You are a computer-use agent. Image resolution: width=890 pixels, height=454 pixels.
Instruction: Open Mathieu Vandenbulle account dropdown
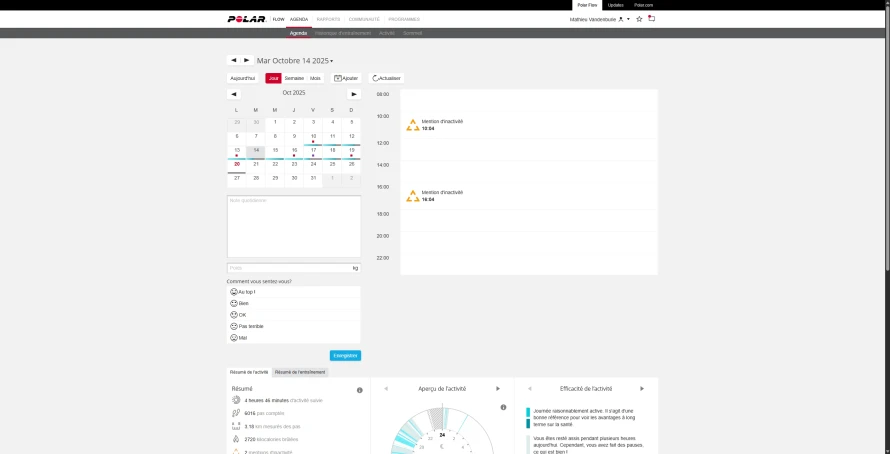(x=600, y=19)
